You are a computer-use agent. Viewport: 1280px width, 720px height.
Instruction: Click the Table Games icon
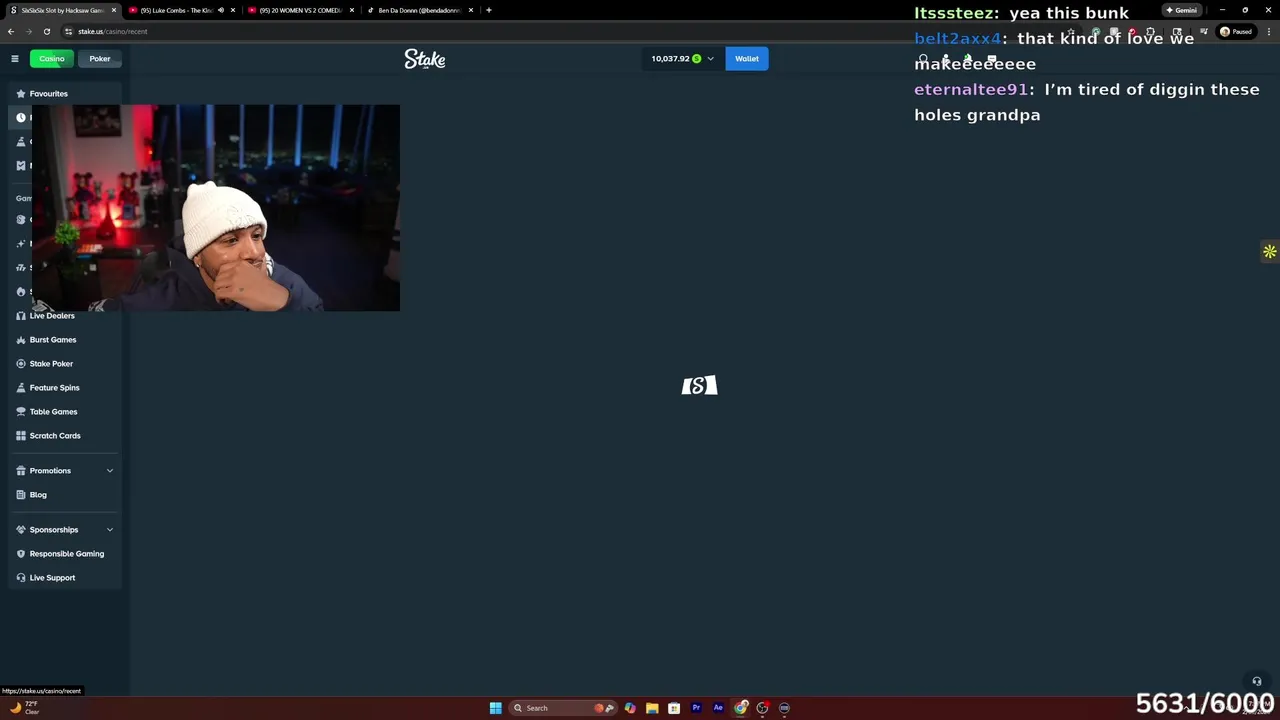(21, 412)
